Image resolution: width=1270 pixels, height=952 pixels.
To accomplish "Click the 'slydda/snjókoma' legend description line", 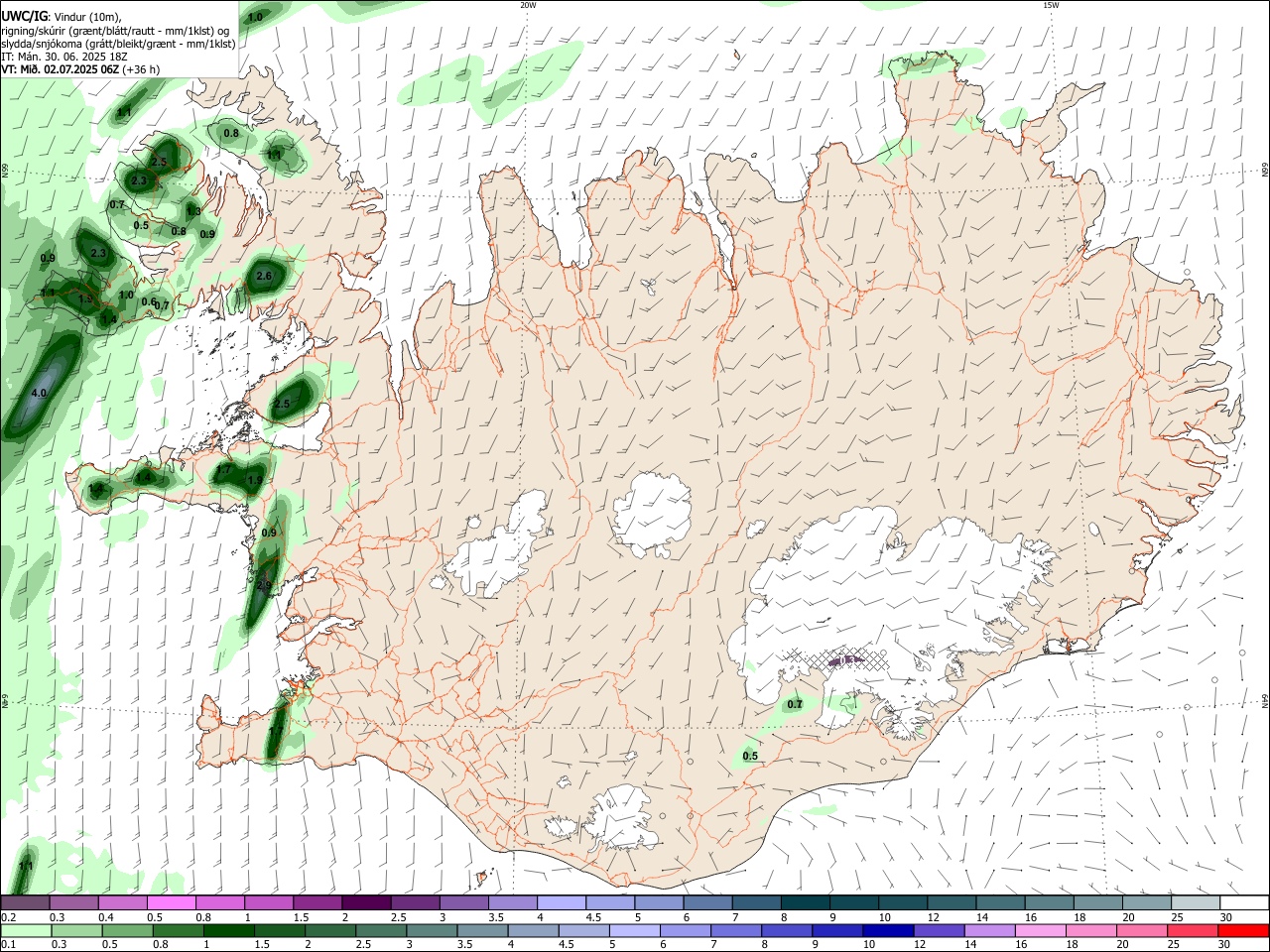I will (x=117, y=44).
